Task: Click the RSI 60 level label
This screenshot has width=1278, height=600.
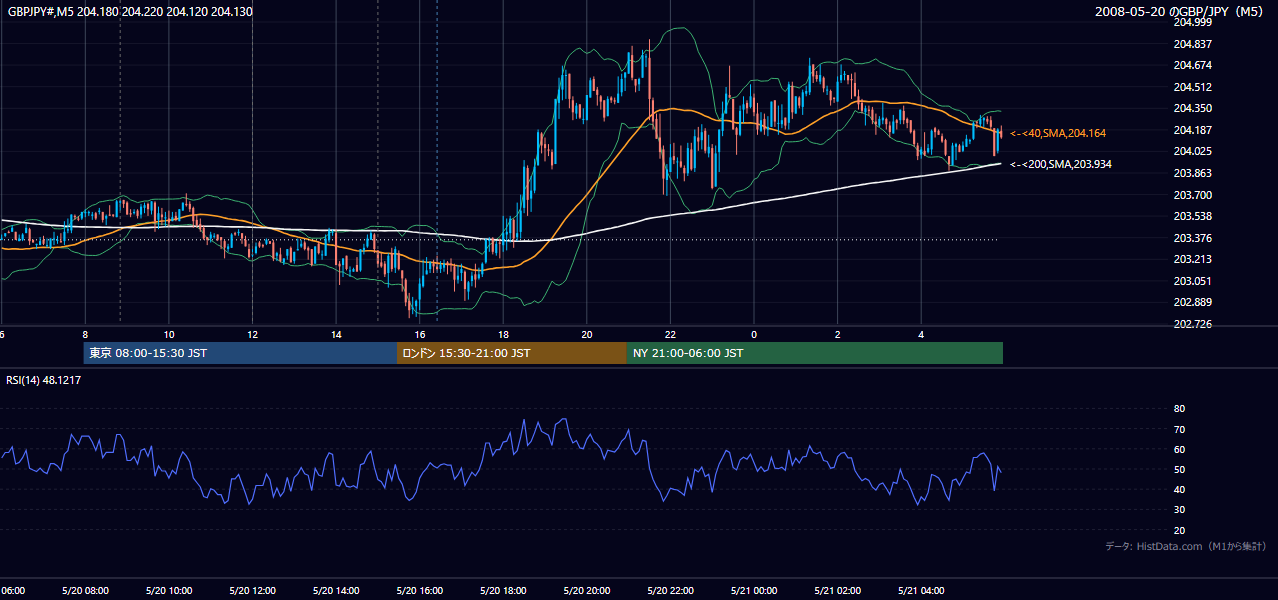Action: tap(1179, 449)
